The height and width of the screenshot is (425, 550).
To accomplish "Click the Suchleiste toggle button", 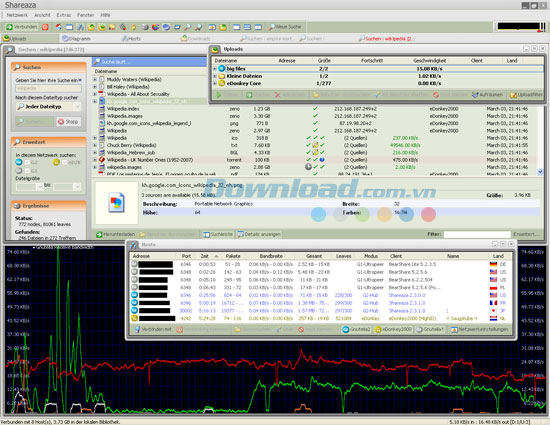I will point(218,234).
